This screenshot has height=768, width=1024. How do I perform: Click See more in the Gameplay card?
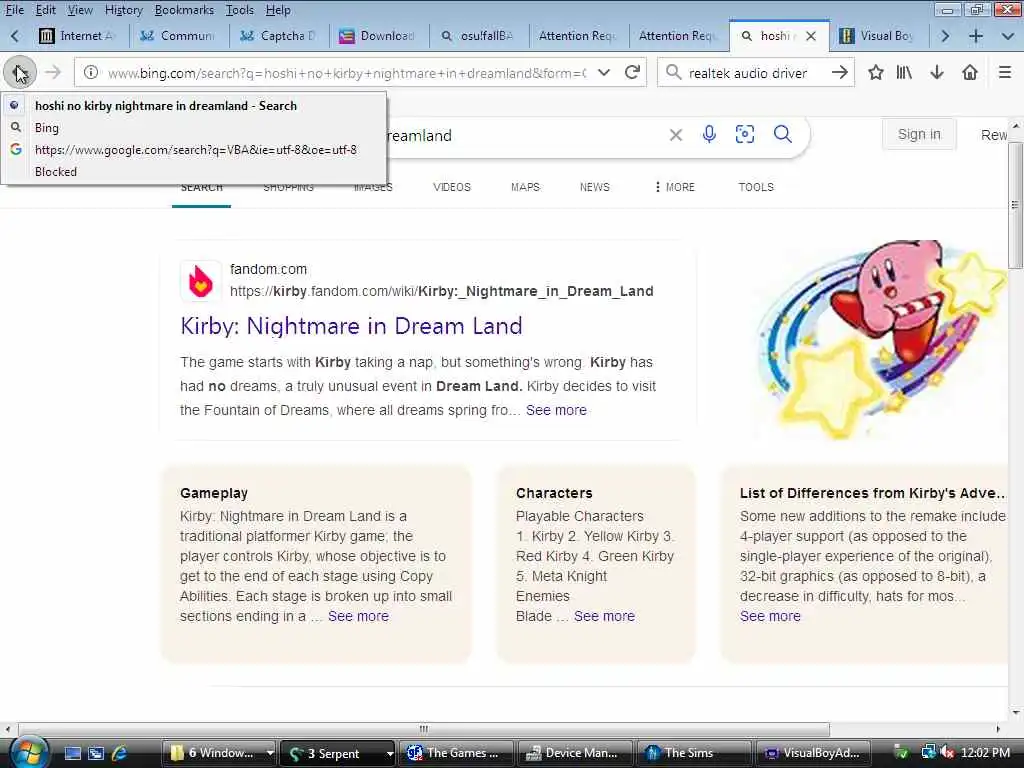point(358,616)
